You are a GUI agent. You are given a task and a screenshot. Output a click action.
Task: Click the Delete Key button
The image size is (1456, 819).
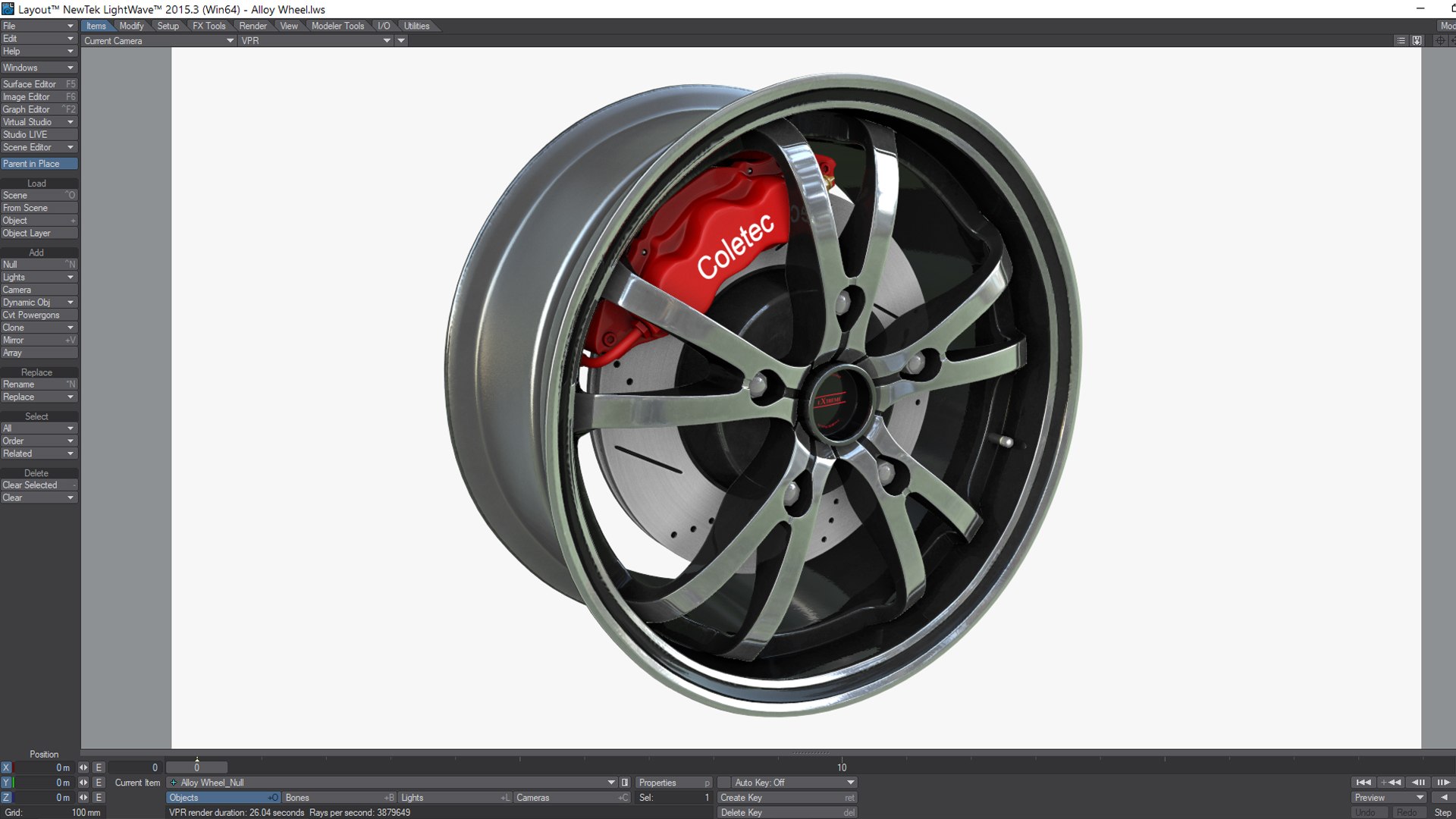click(x=788, y=813)
